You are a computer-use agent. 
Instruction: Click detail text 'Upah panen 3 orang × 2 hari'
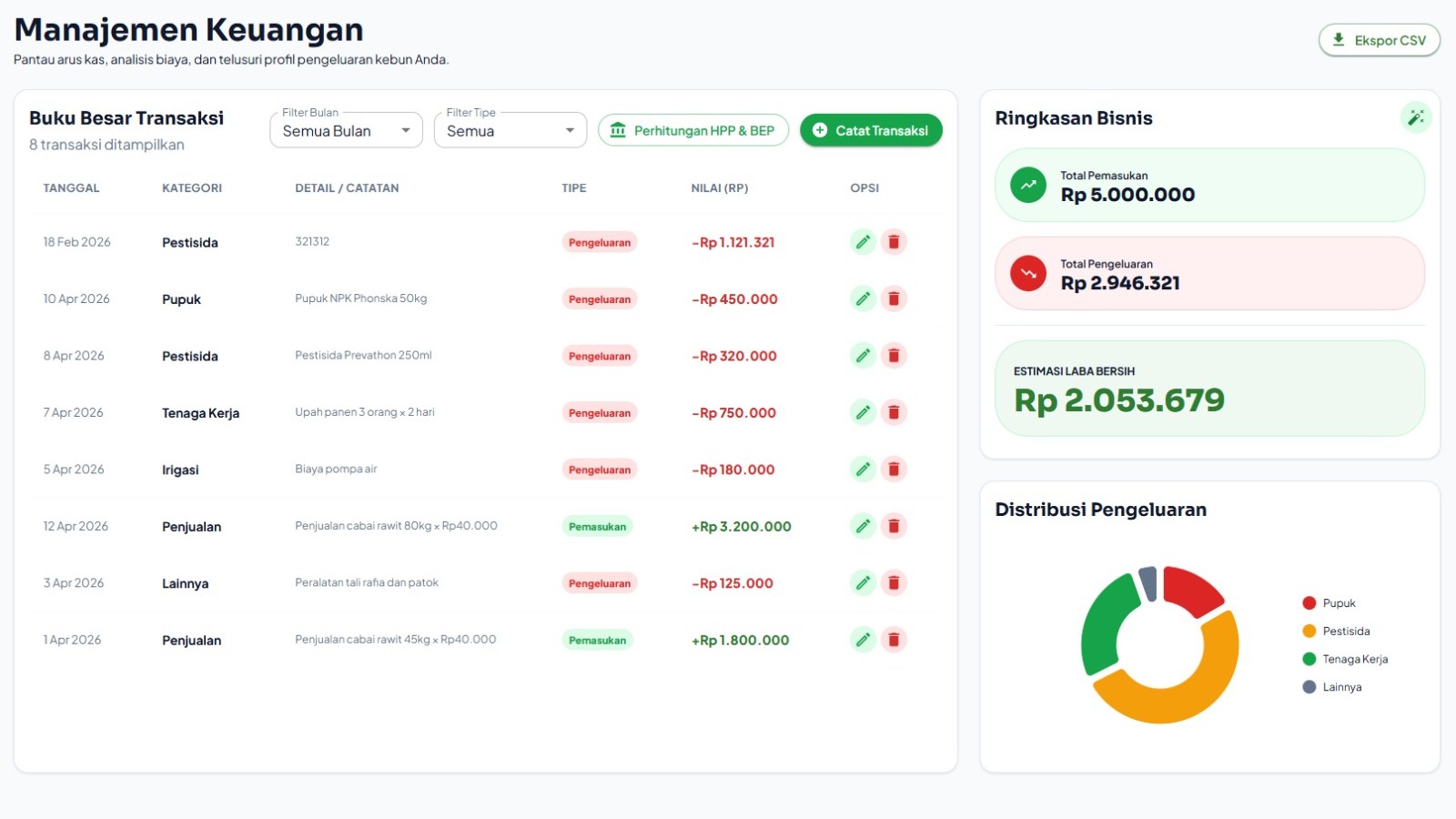tap(365, 412)
